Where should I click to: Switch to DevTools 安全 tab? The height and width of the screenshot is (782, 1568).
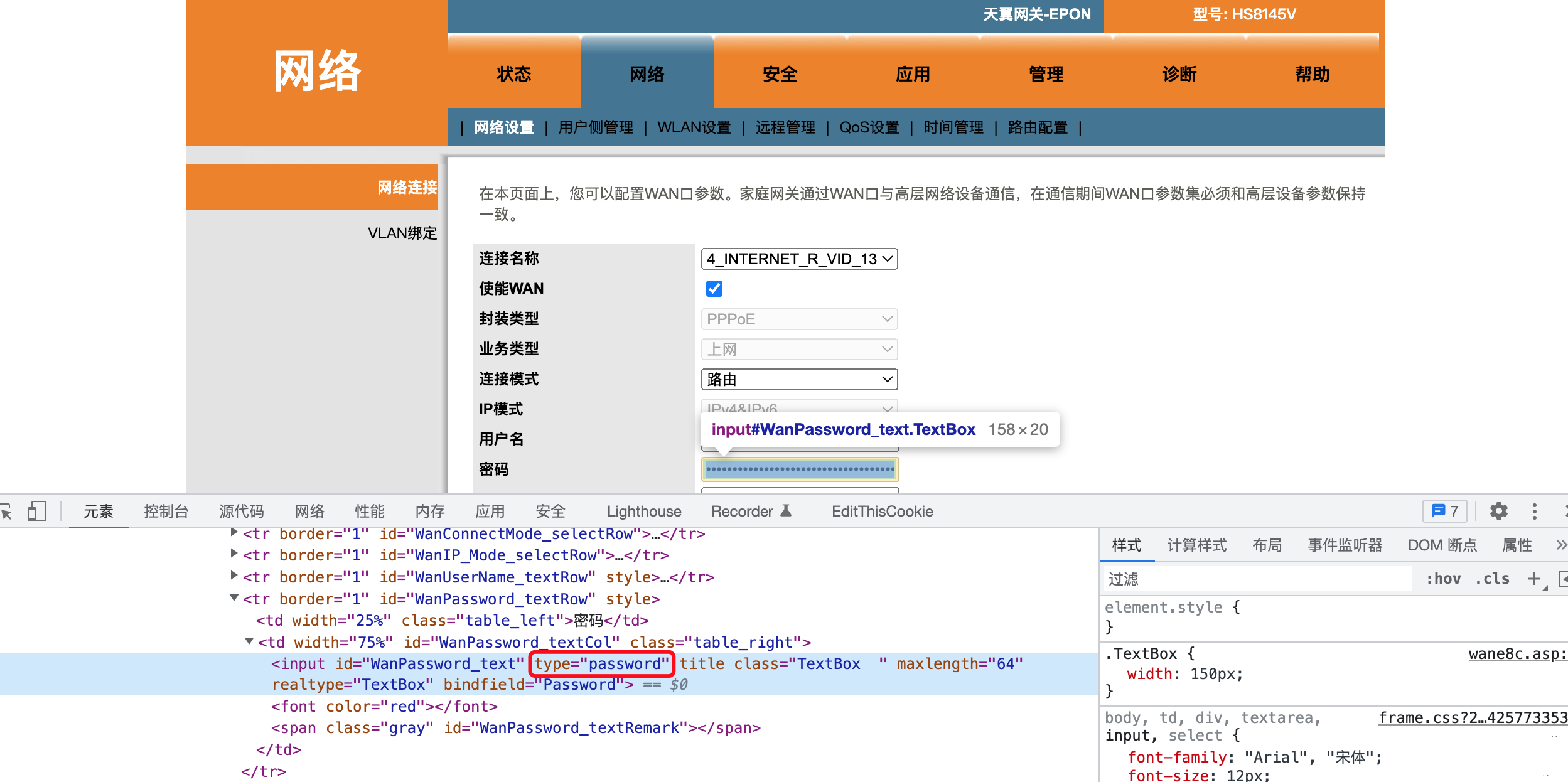pos(550,512)
